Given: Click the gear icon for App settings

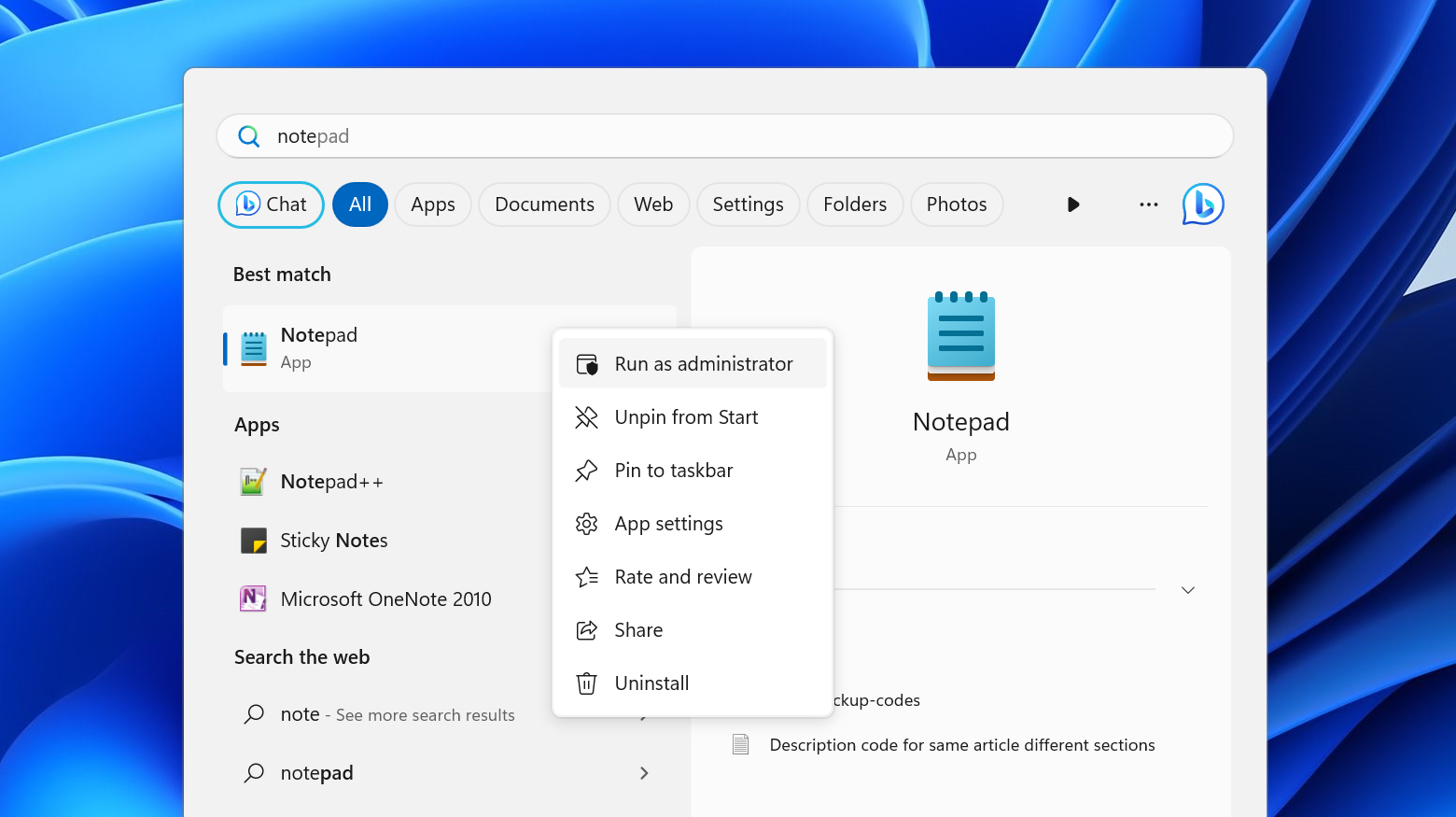Looking at the screenshot, I should coord(586,524).
